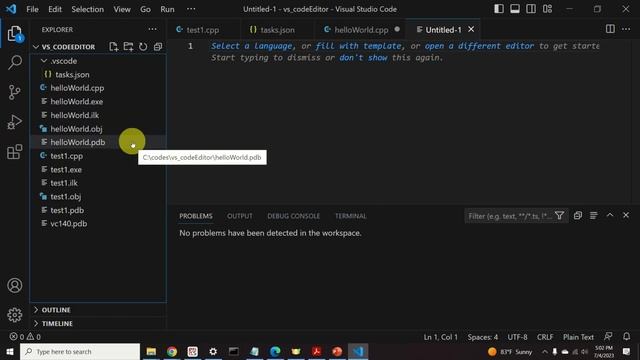
Task: Click errors and warnings count in status bar
Action: click(25, 337)
